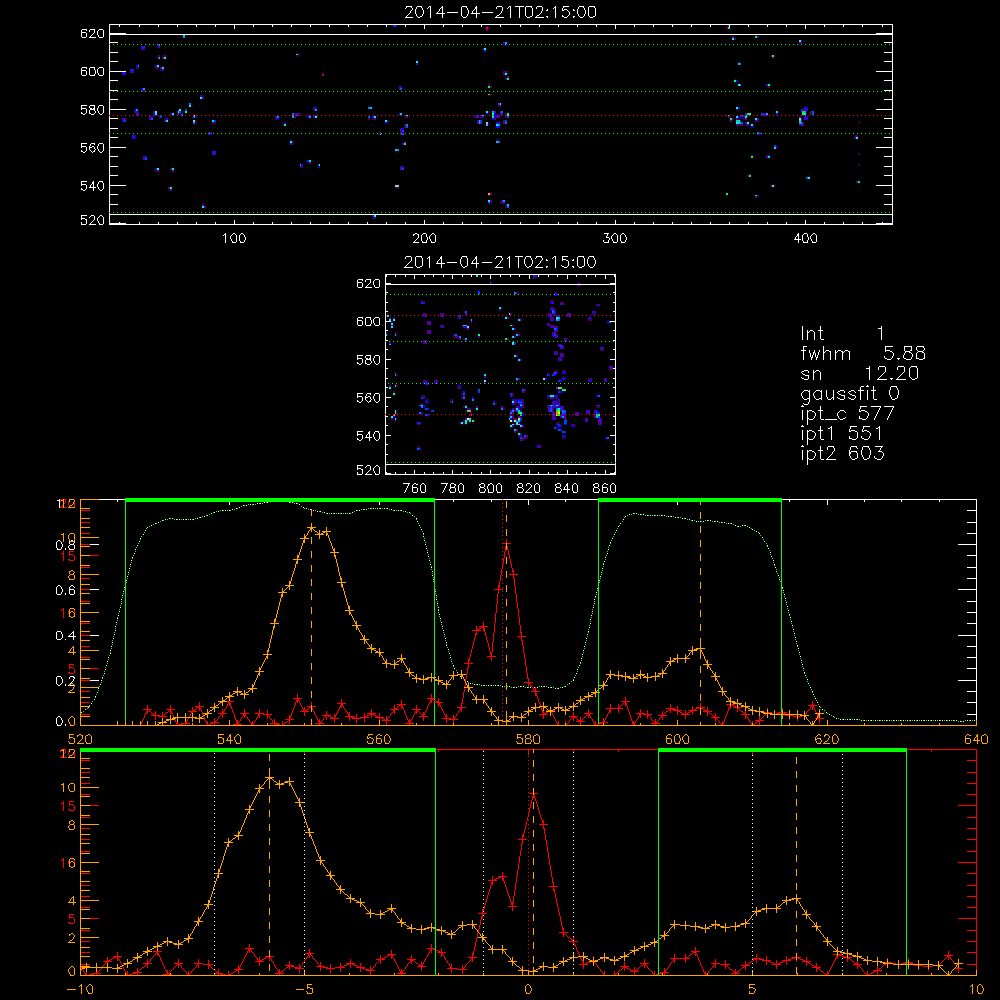Click x-axis label 760 on middle plot
This screenshot has width=1000, height=1000.
tap(415, 489)
